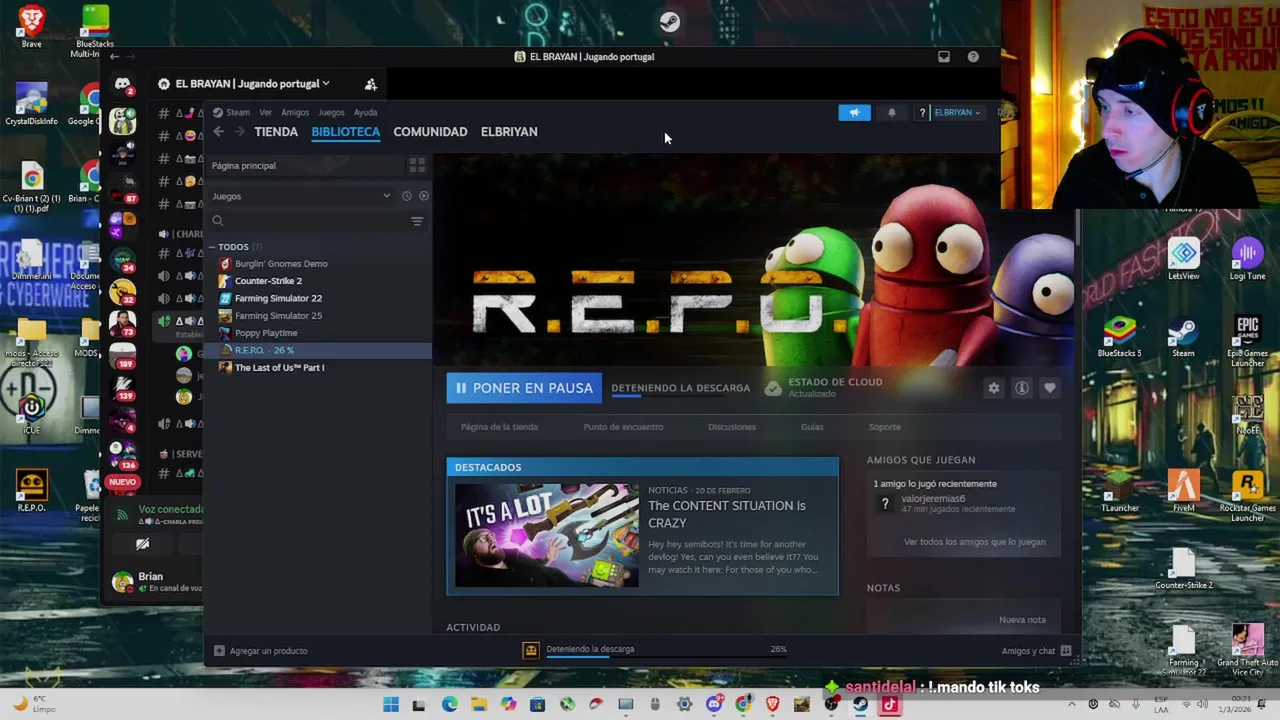Viewport: 1280px width, 720px height.
Task: Open the ELBRIYAN profile tab
Action: (509, 132)
